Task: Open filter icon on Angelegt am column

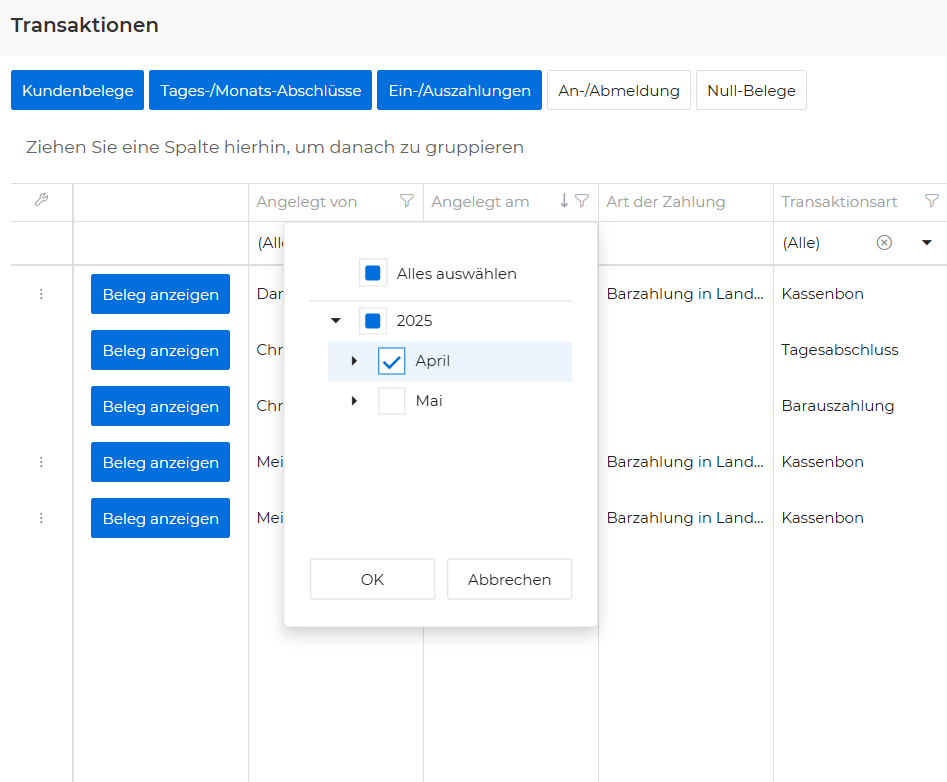Action: [582, 200]
